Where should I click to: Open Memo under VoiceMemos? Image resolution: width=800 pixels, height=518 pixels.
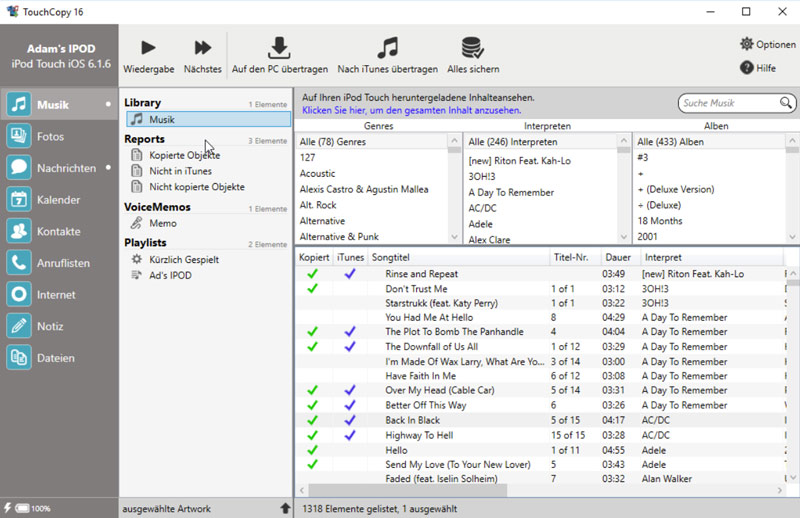(163, 223)
